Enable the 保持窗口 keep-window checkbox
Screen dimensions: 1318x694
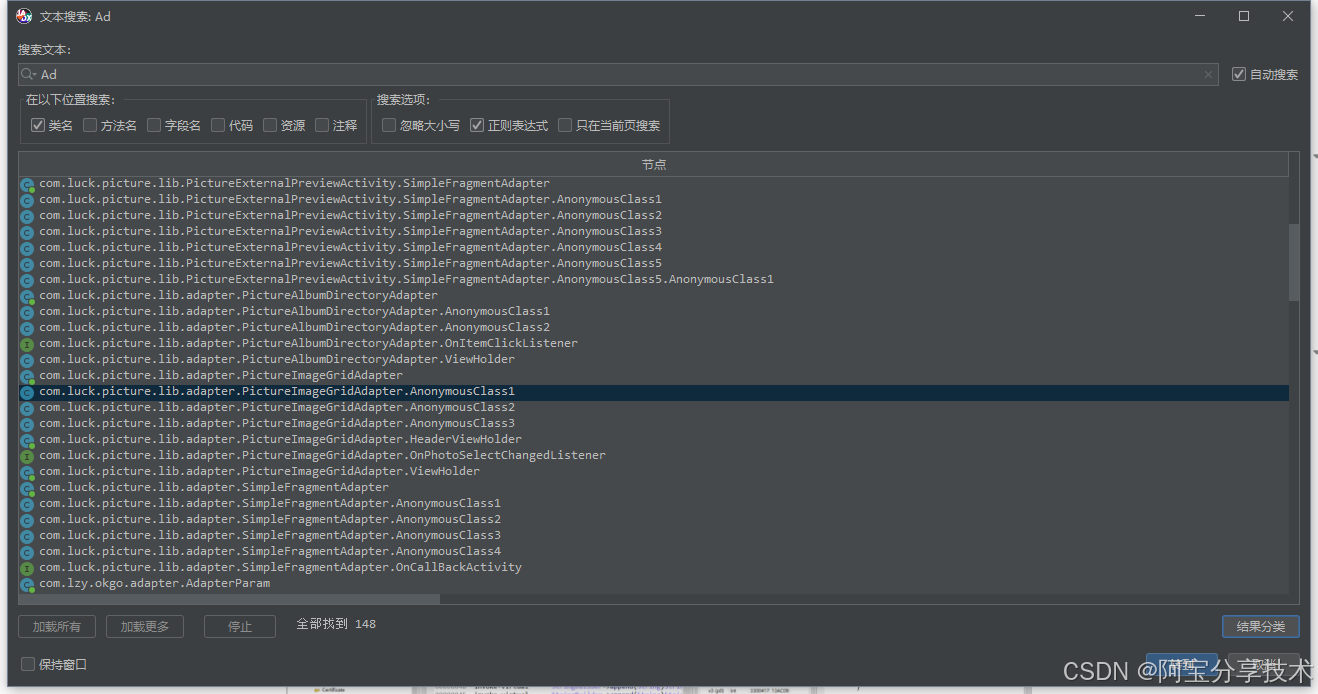click(28, 664)
